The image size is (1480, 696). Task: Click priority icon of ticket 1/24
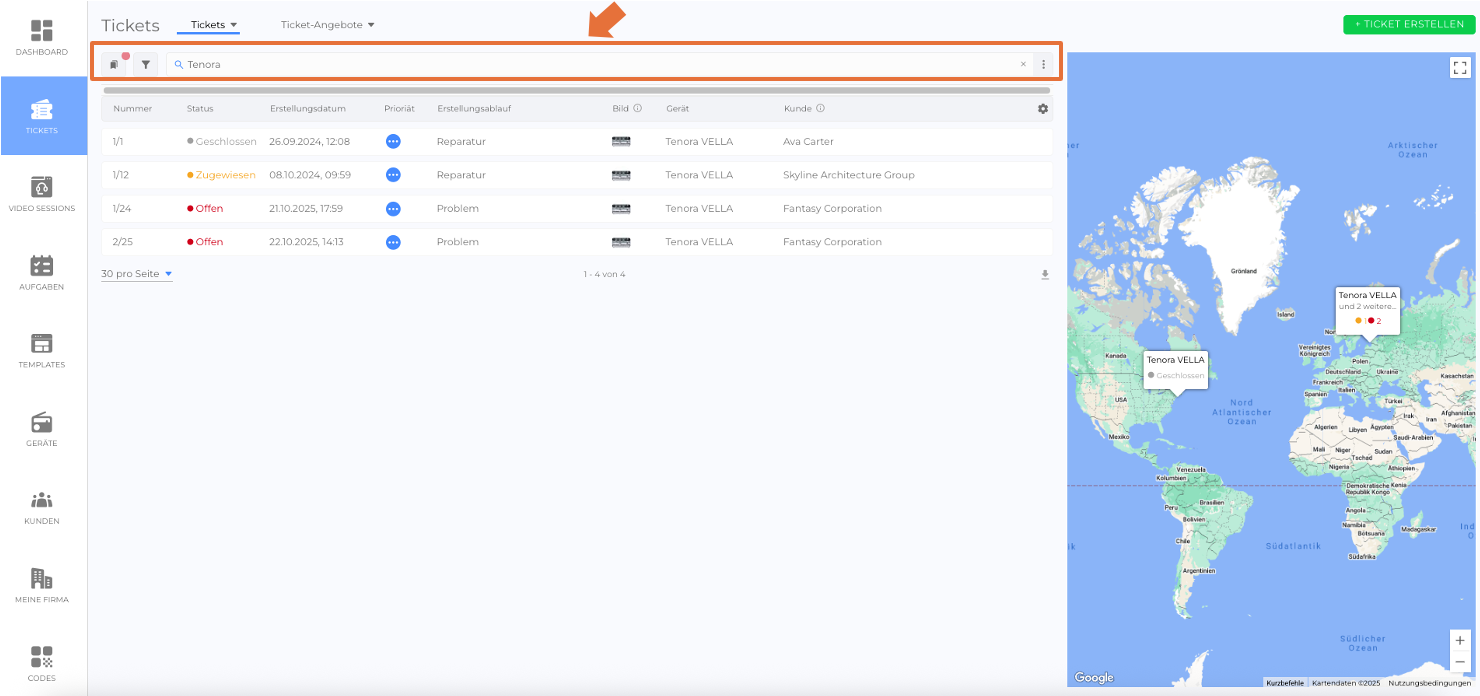pyautogui.click(x=393, y=209)
